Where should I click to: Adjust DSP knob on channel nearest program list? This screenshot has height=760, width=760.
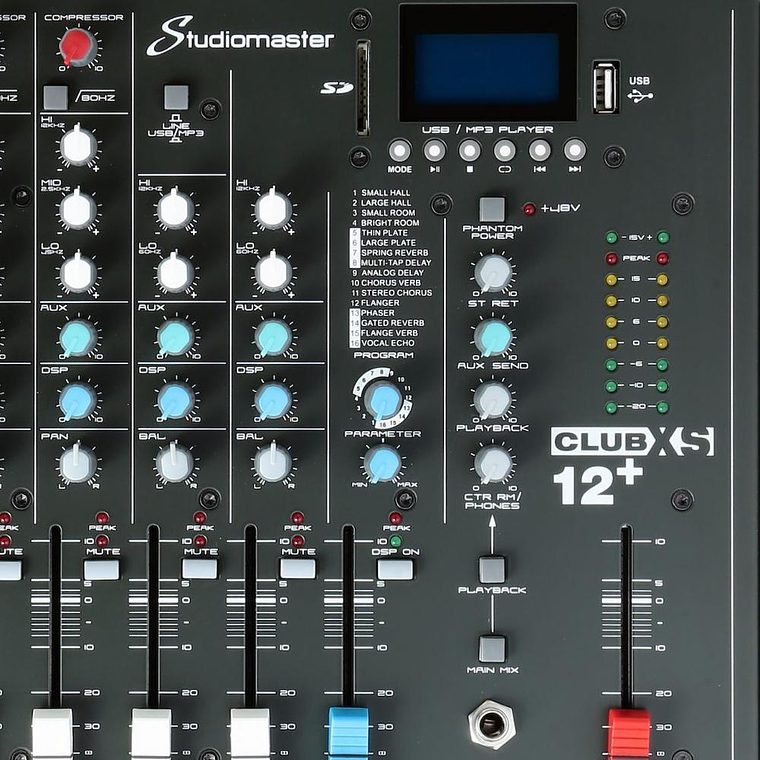coord(273,401)
